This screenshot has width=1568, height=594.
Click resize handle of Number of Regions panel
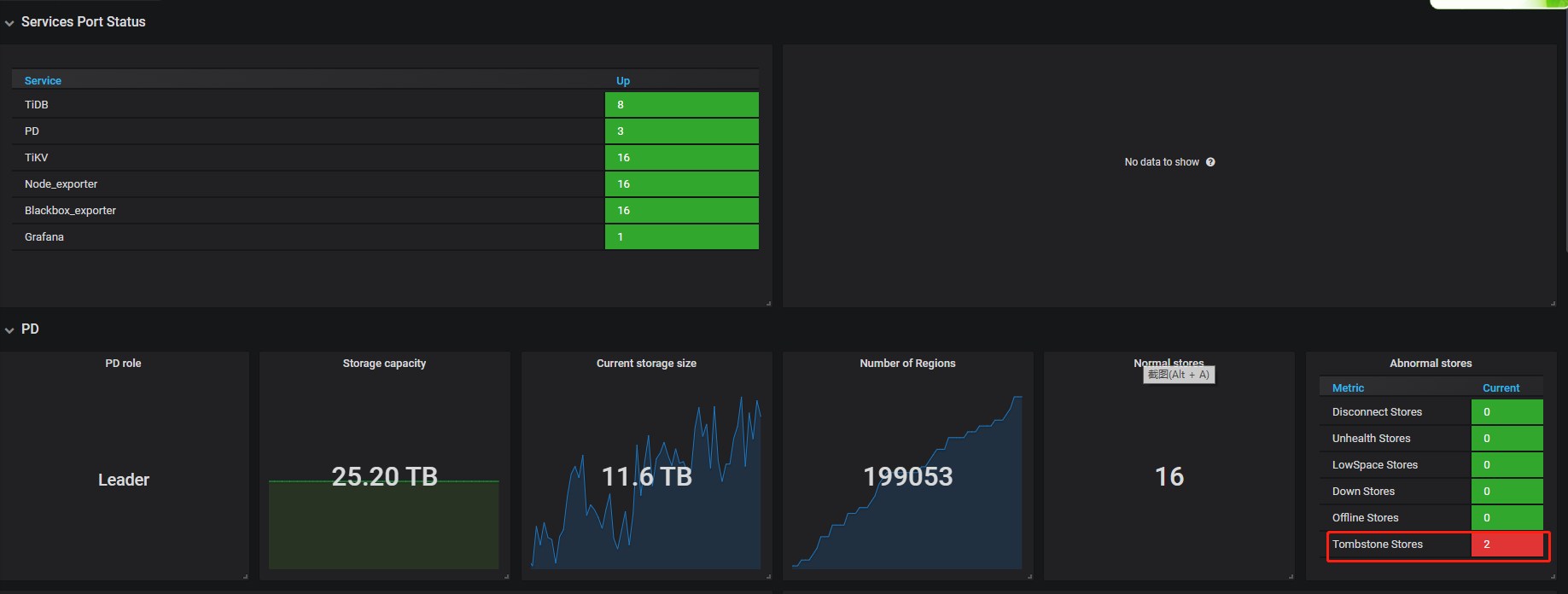[x=1029, y=576]
